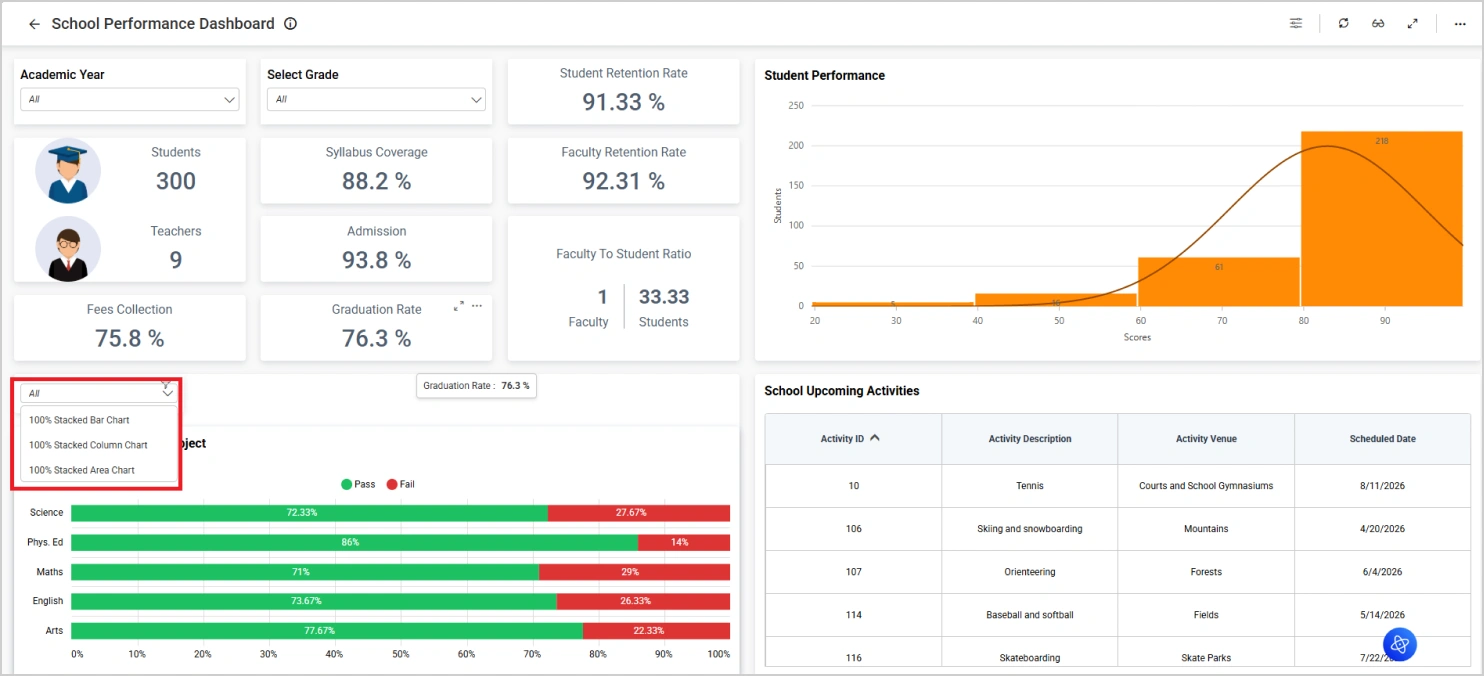The image size is (1484, 676).
Task: Maximize the Graduation Rate widget
Action: pos(458,306)
